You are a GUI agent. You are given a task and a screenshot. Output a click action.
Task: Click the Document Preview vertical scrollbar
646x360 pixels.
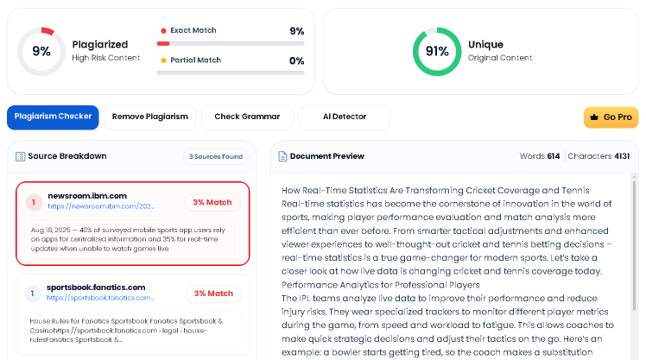click(x=634, y=243)
